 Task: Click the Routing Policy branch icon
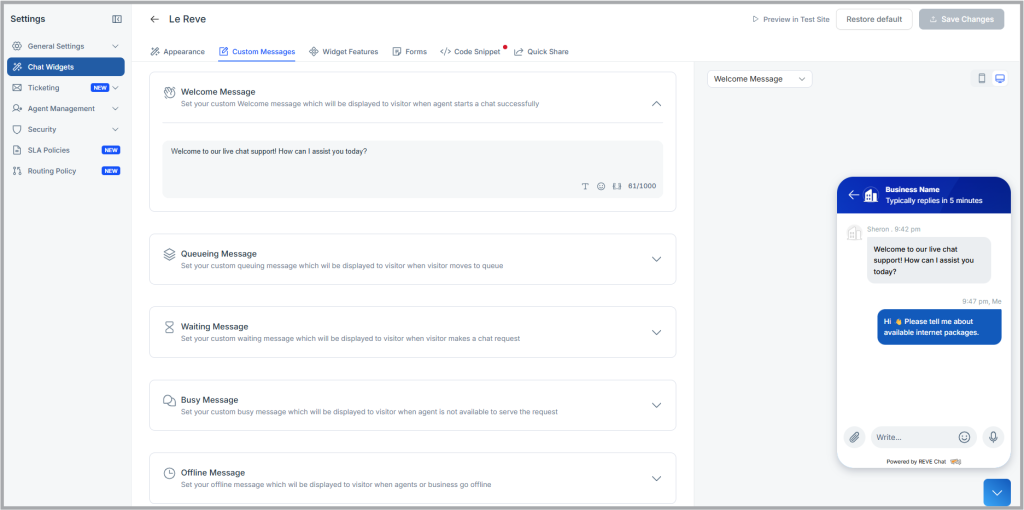coord(17,171)
